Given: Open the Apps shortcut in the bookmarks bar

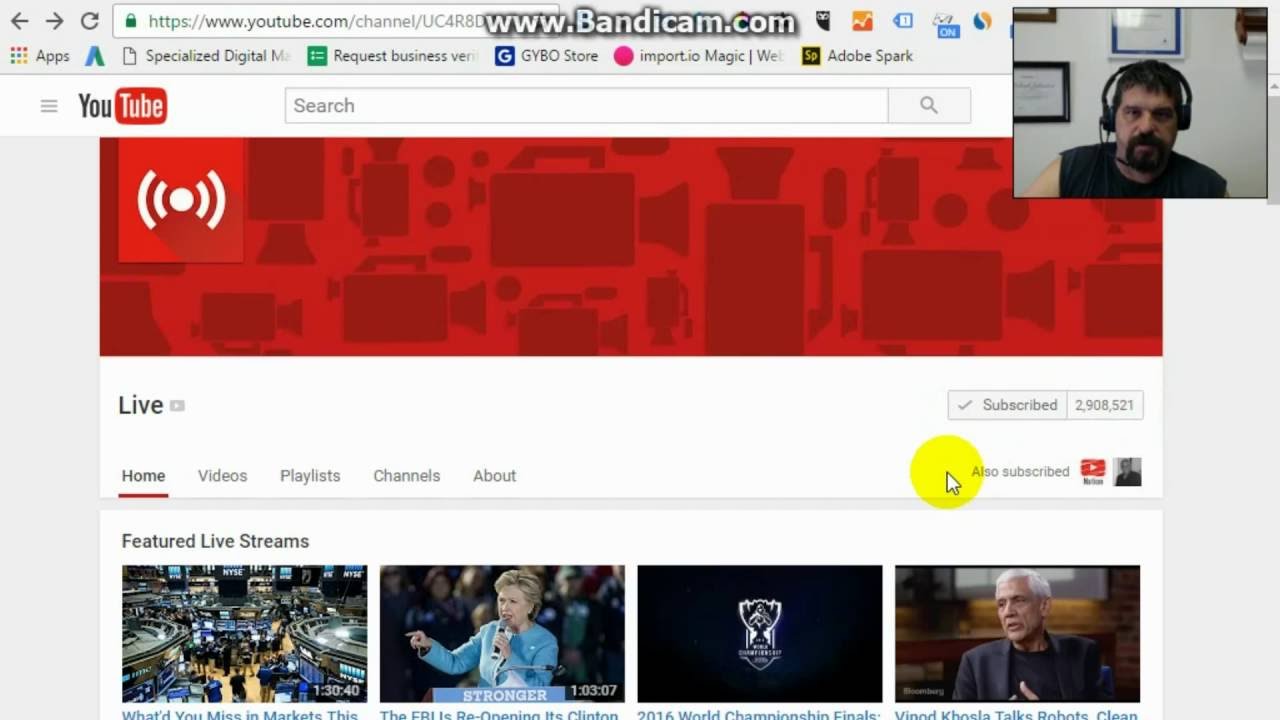Looking at the screenshot, I should click(40, 56).
